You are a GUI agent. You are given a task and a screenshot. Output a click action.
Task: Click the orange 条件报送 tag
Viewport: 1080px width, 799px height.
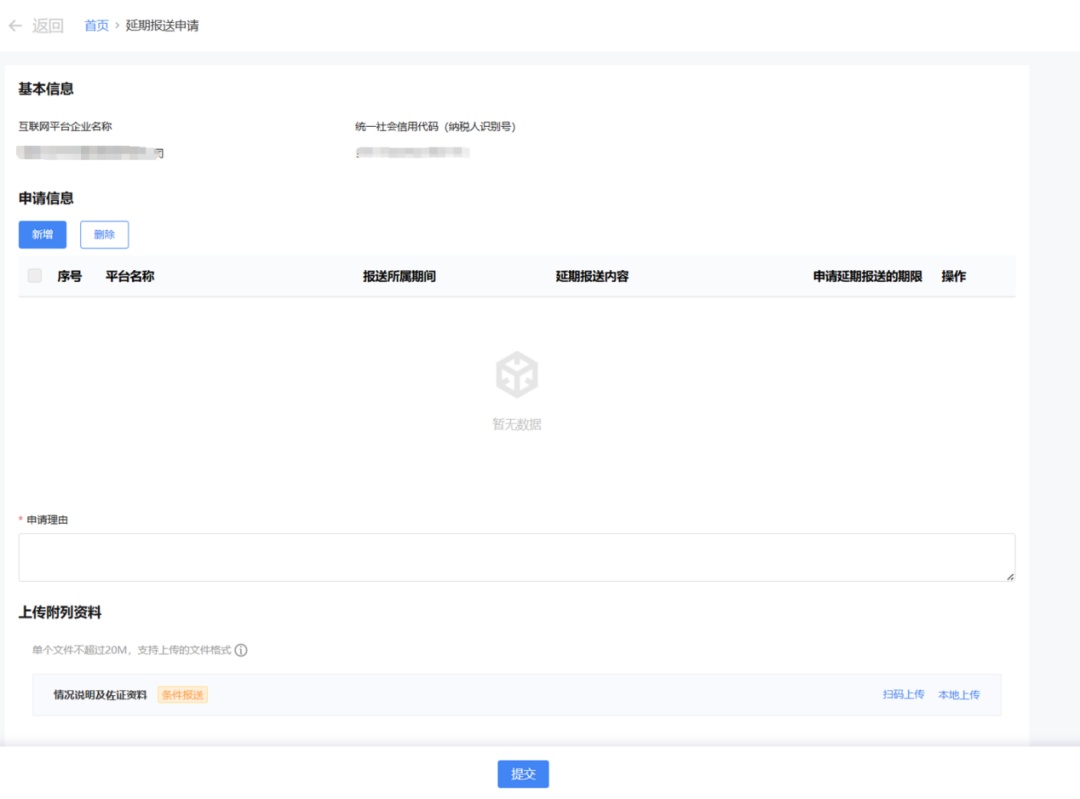point(183,695)
